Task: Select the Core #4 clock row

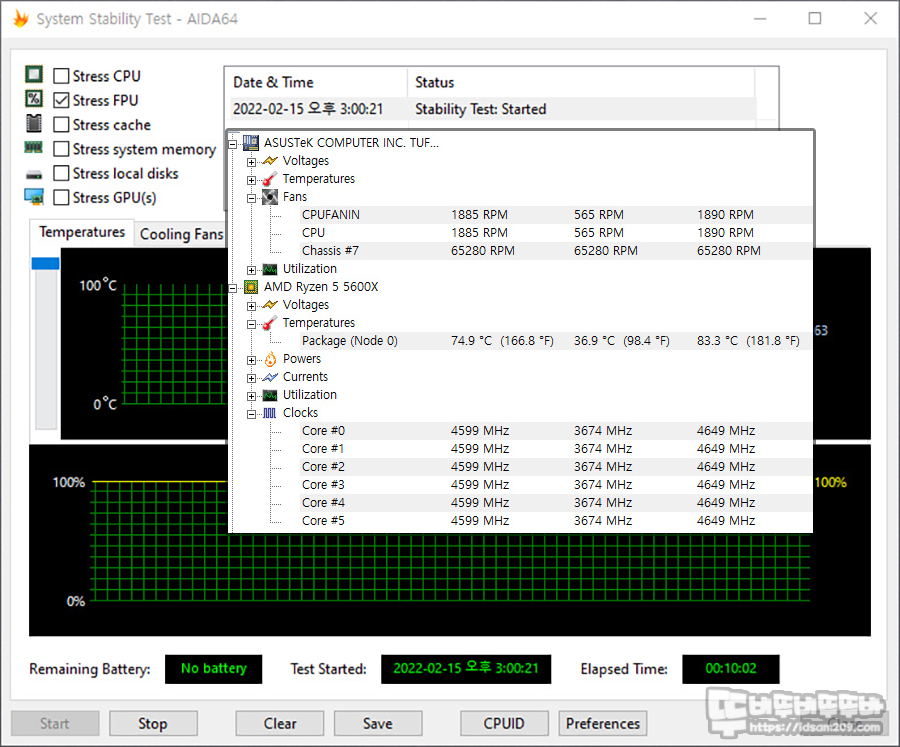Action: coord(554,503)
